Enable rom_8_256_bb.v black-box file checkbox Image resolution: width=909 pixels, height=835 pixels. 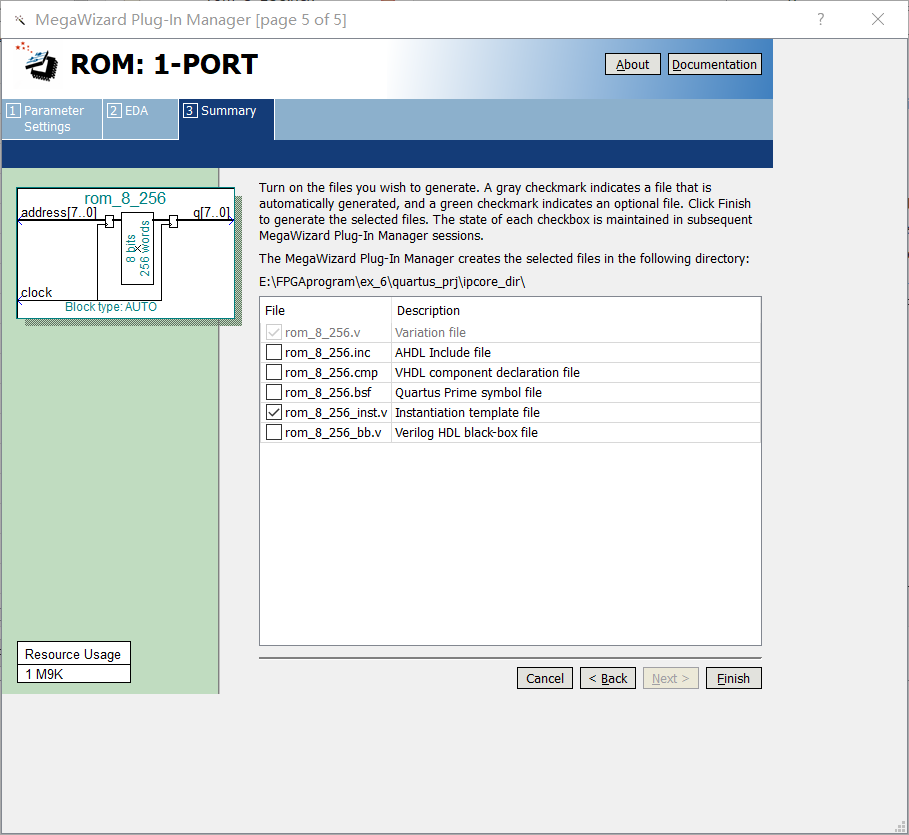click(x=274, y=432)
